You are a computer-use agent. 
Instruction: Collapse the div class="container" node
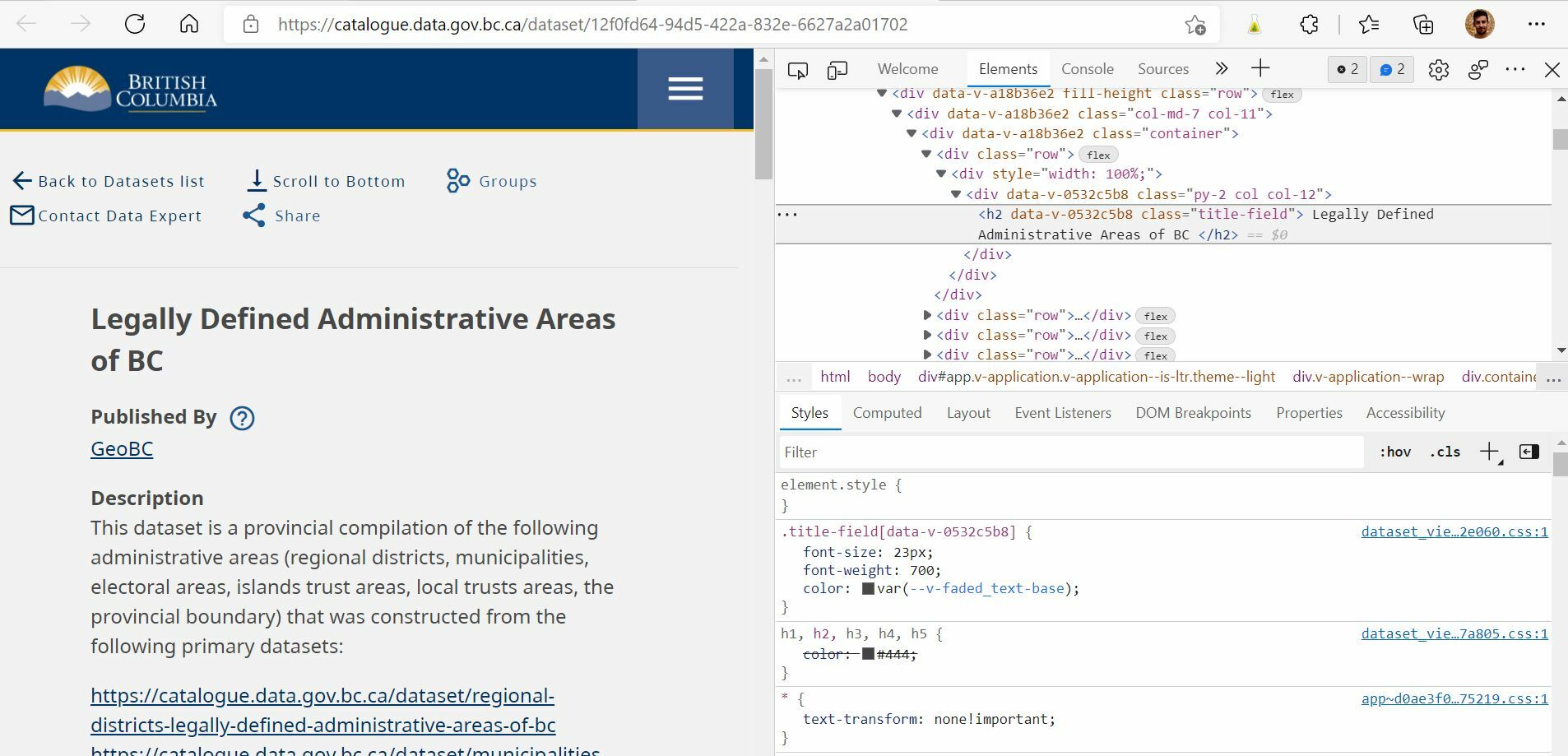pyautogui.click(x=912, y=133)
